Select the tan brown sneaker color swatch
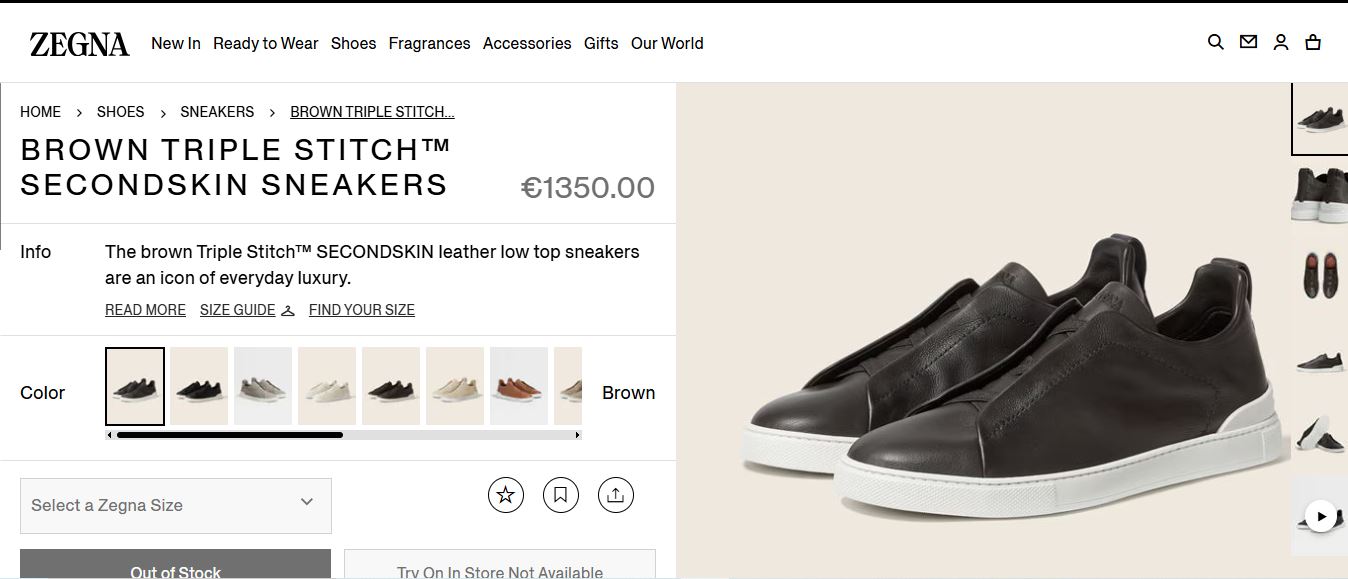The image size is (1348, 579). click(519, 386)
